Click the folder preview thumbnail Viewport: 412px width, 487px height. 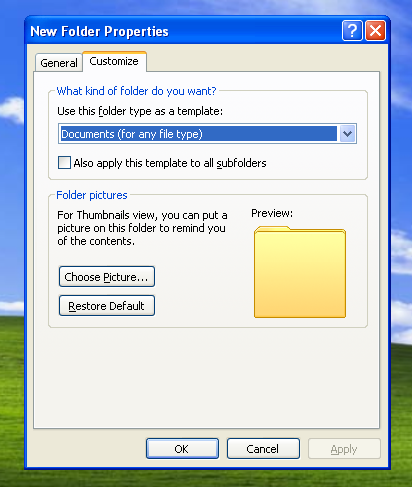coord(300,272)
